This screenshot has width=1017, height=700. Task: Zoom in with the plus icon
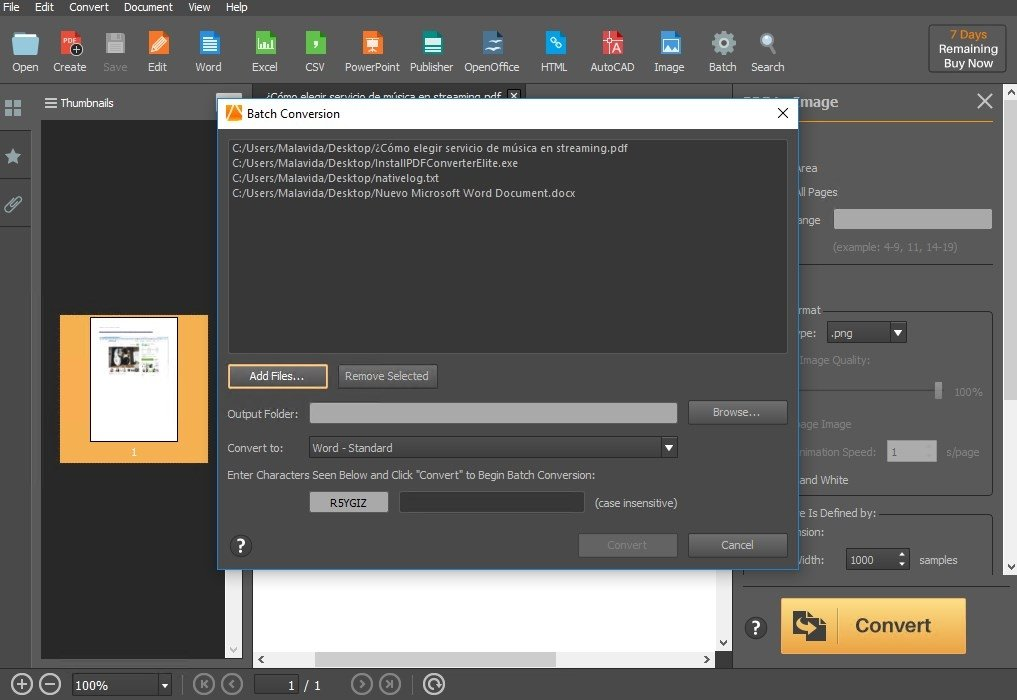(x=21, y=684)
